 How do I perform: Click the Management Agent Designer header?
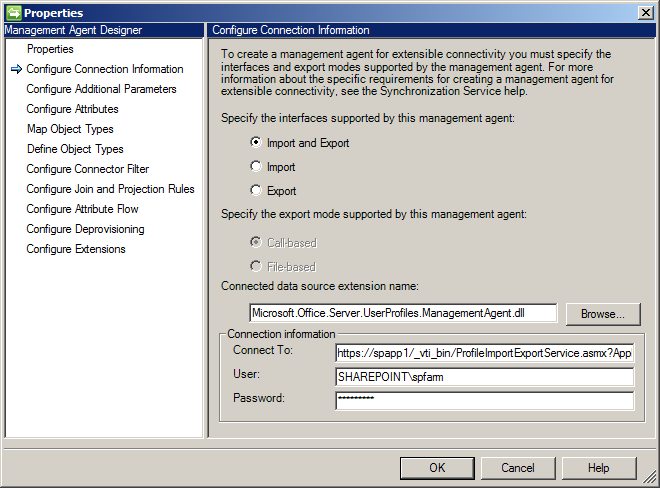tap(104, 30)
